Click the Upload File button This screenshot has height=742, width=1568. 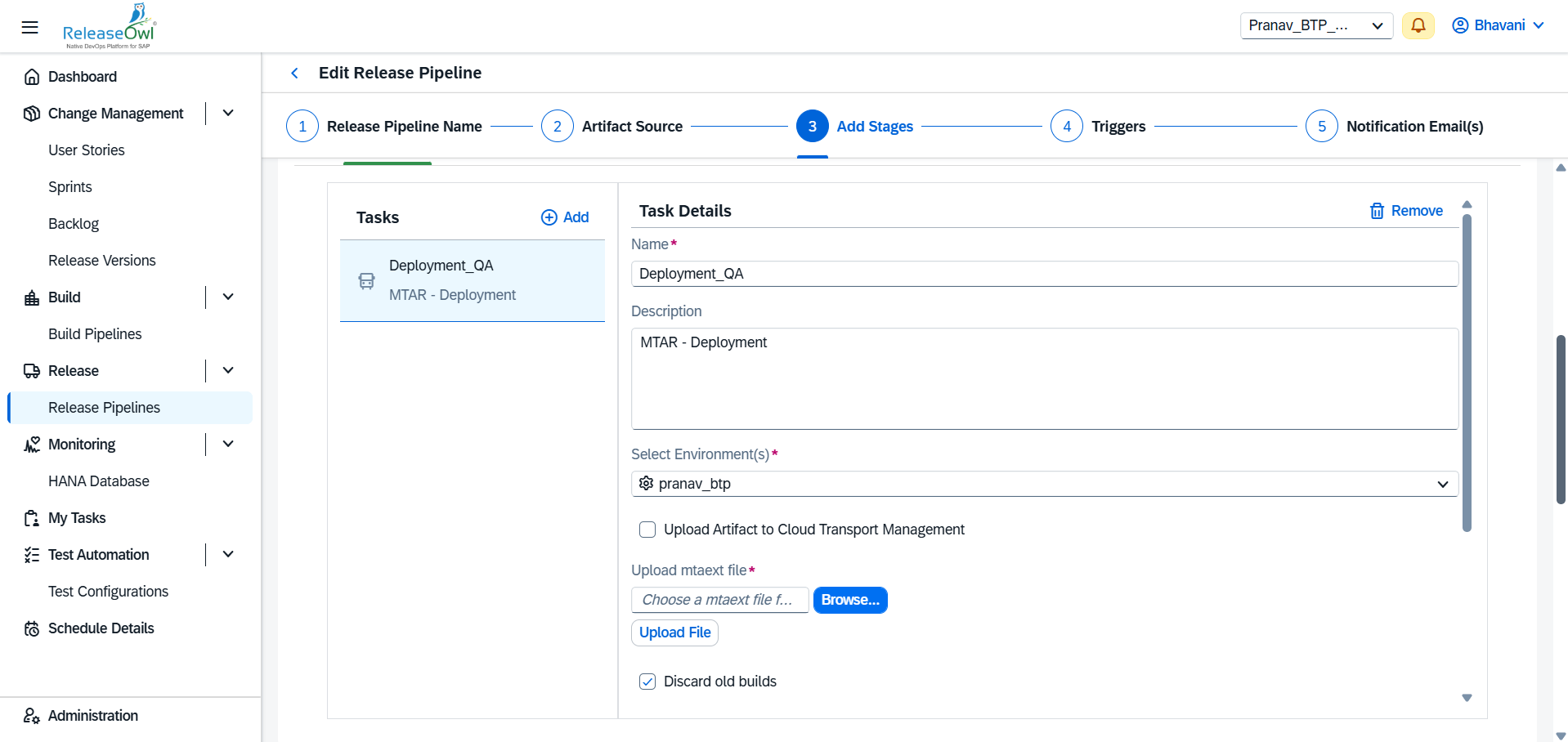tap(674, 632)
